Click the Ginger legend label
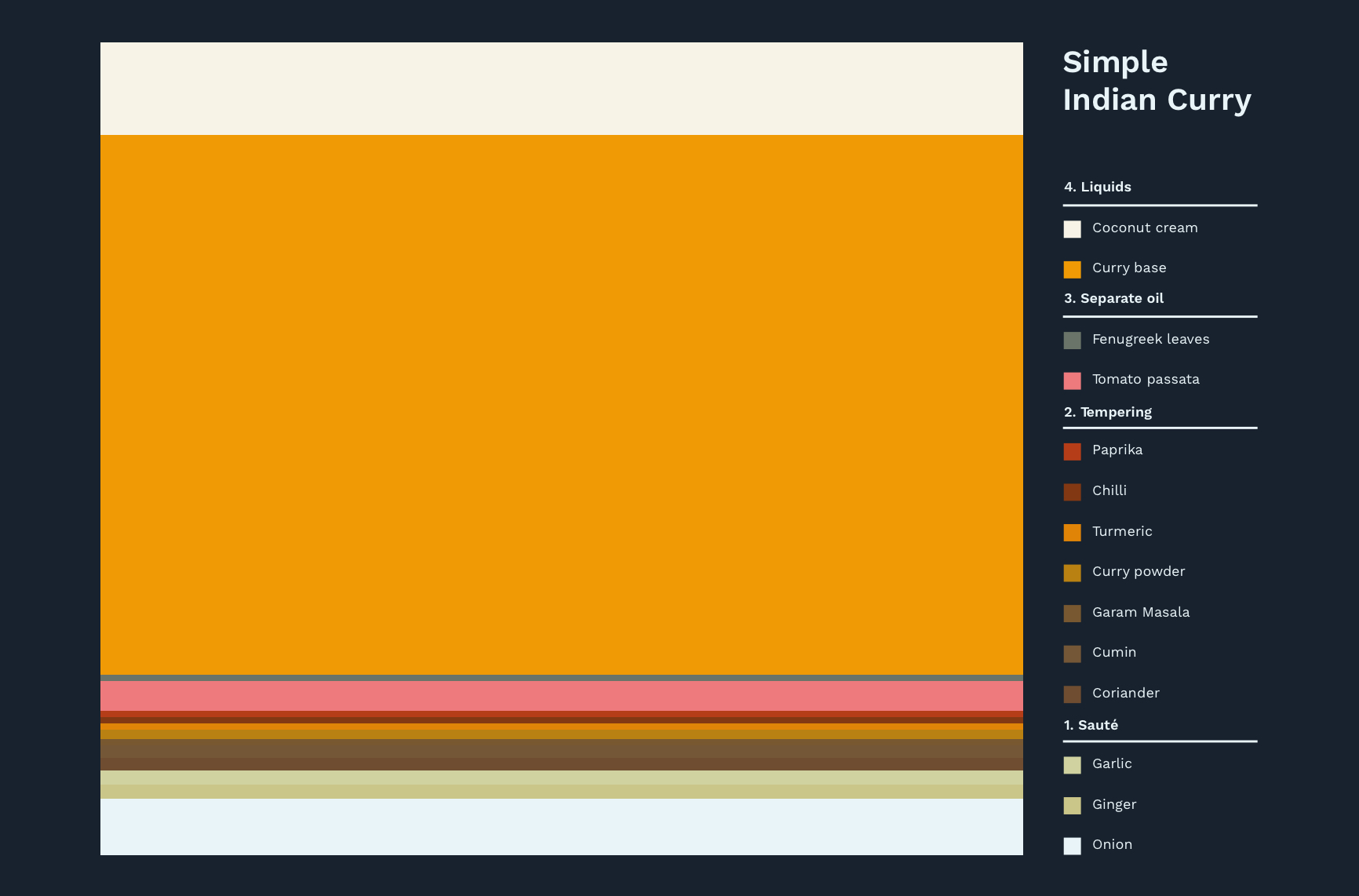Viewport: 1359px width, 896px height. coord(1113,804)
